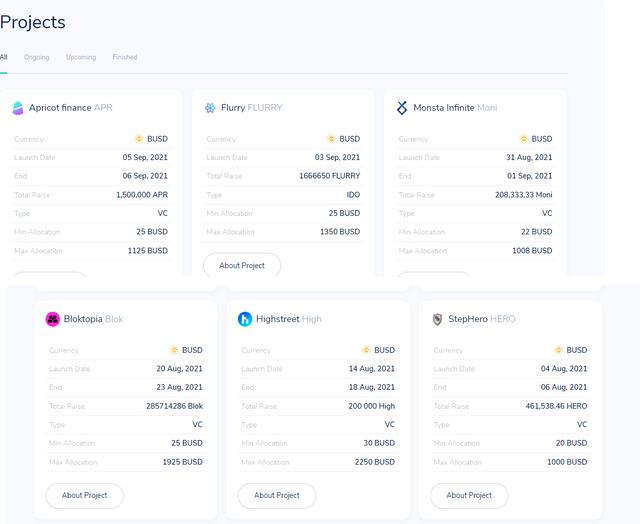Click max allocation 1008 BUSD
Image resolution: width=640 pixels, height=524 pixels.
click(x=532, y=251)
